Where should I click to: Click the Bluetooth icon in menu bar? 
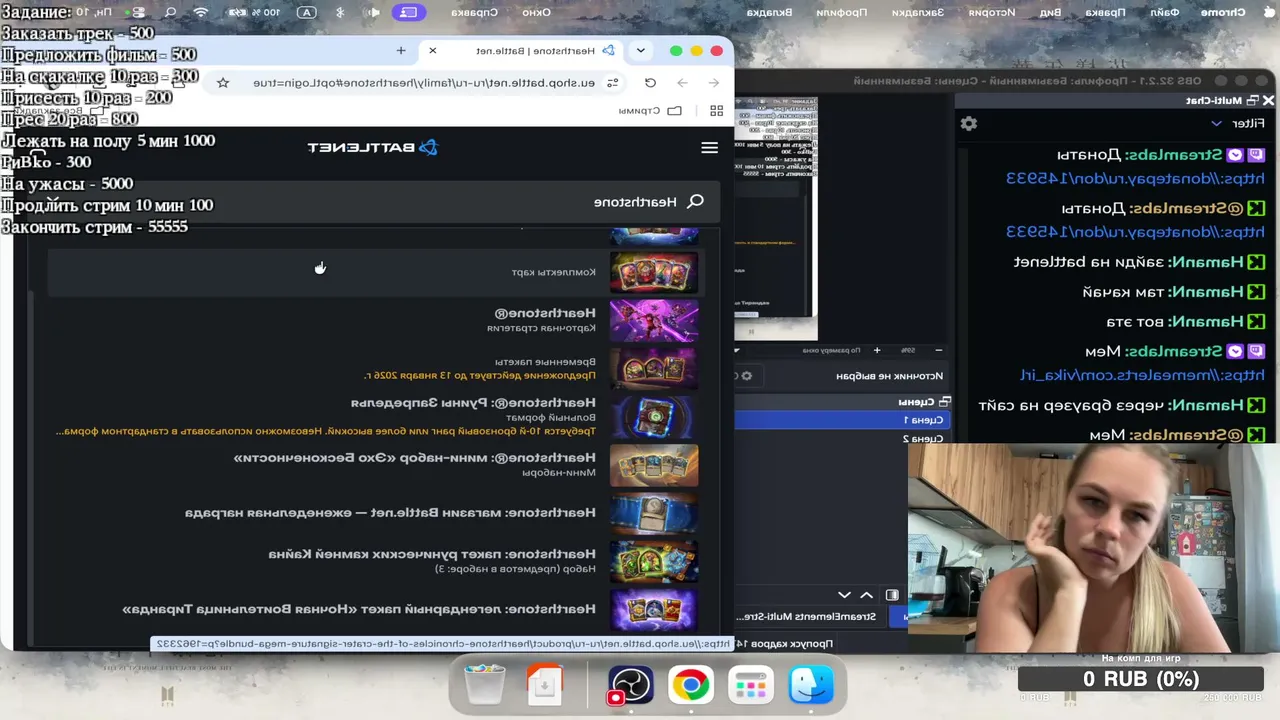(339, 12)
